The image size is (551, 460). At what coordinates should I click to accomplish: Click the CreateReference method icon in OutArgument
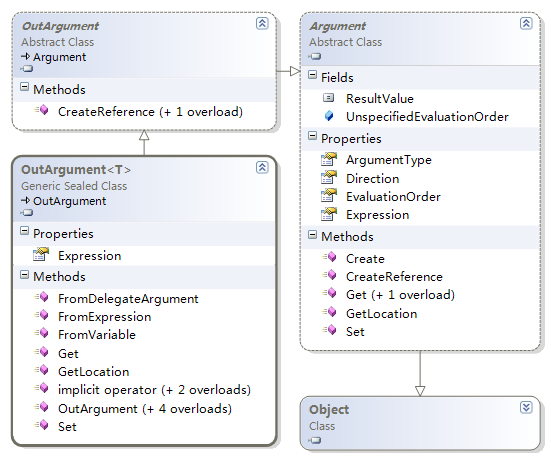41,110
